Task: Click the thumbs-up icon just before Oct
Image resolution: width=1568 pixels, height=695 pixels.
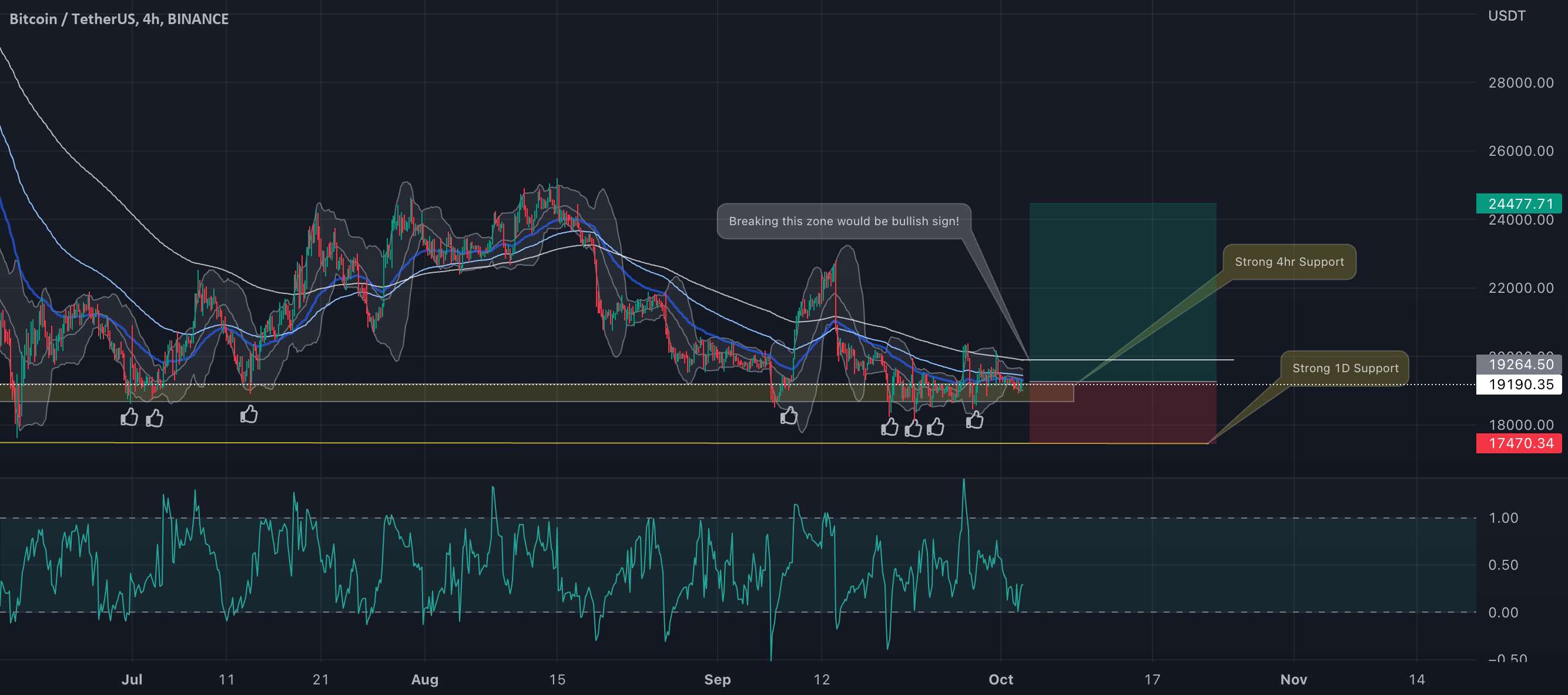Action: [974, 420]
